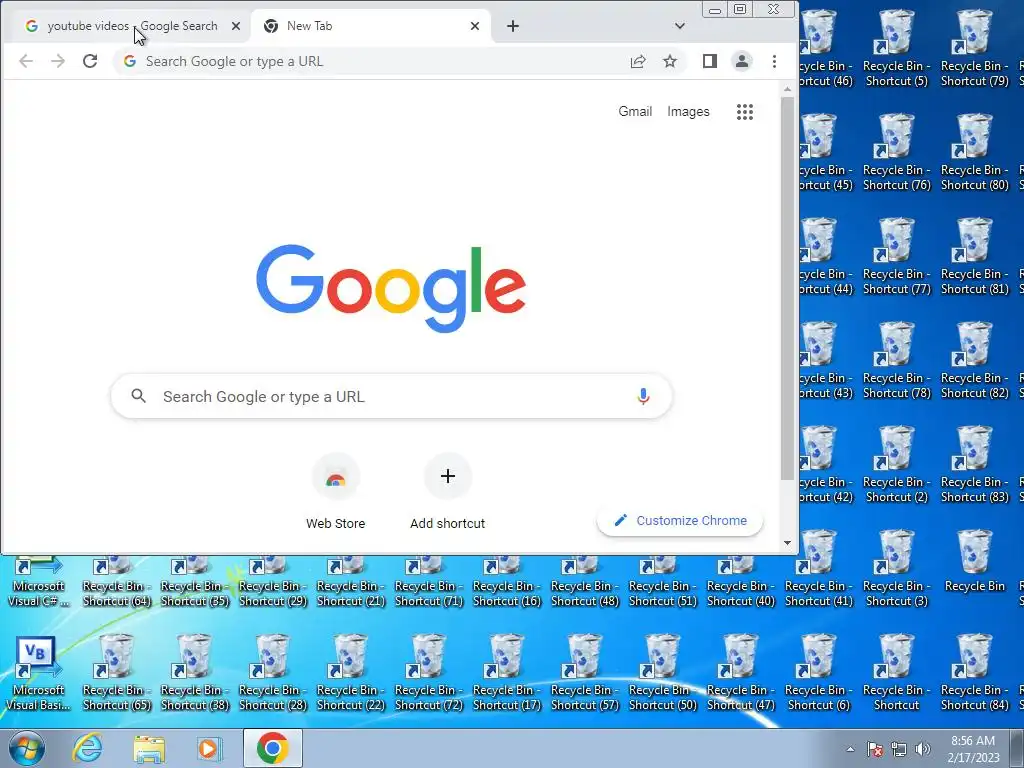Select Recycle Bin - Shortcut (72) icon

tap(428, 673)
